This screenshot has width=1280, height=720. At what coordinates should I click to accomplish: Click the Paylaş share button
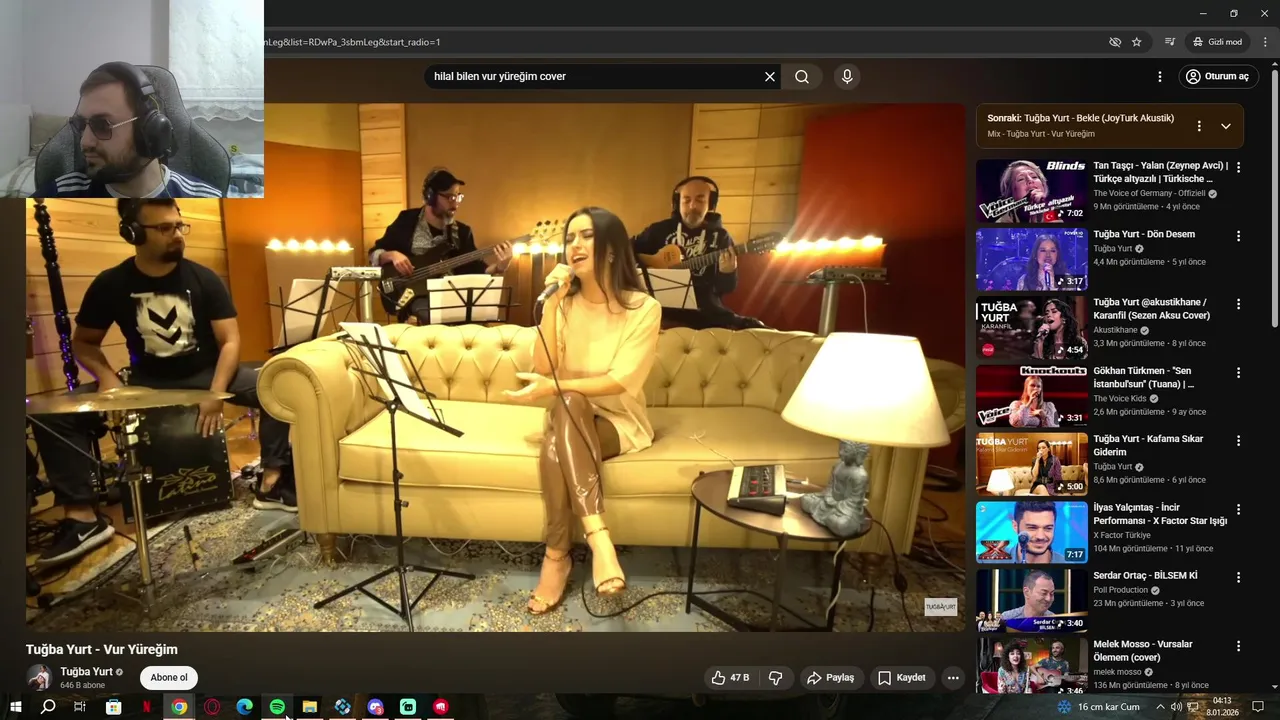[x=830, y=678]
